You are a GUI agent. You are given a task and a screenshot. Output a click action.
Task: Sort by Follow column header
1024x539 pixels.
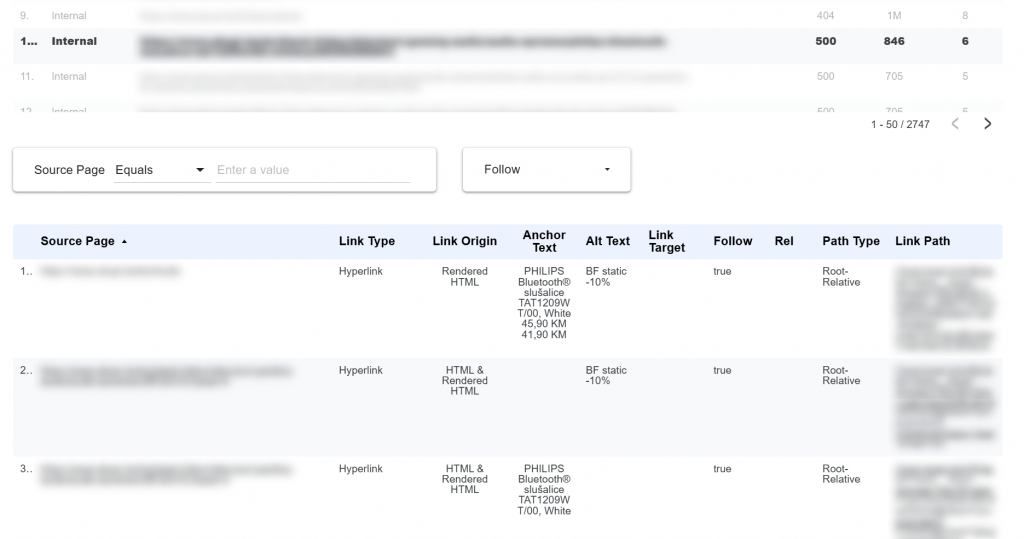[x=732, y=241]
